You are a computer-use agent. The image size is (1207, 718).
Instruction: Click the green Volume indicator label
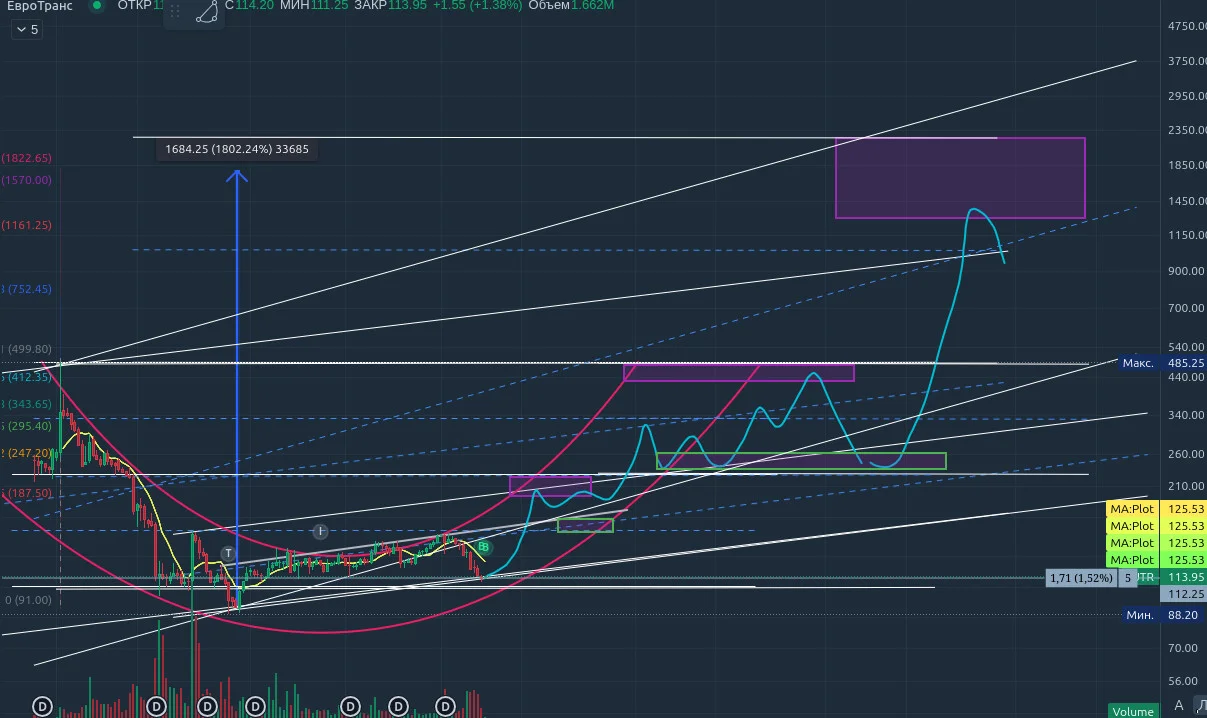tap(1132, 711)
